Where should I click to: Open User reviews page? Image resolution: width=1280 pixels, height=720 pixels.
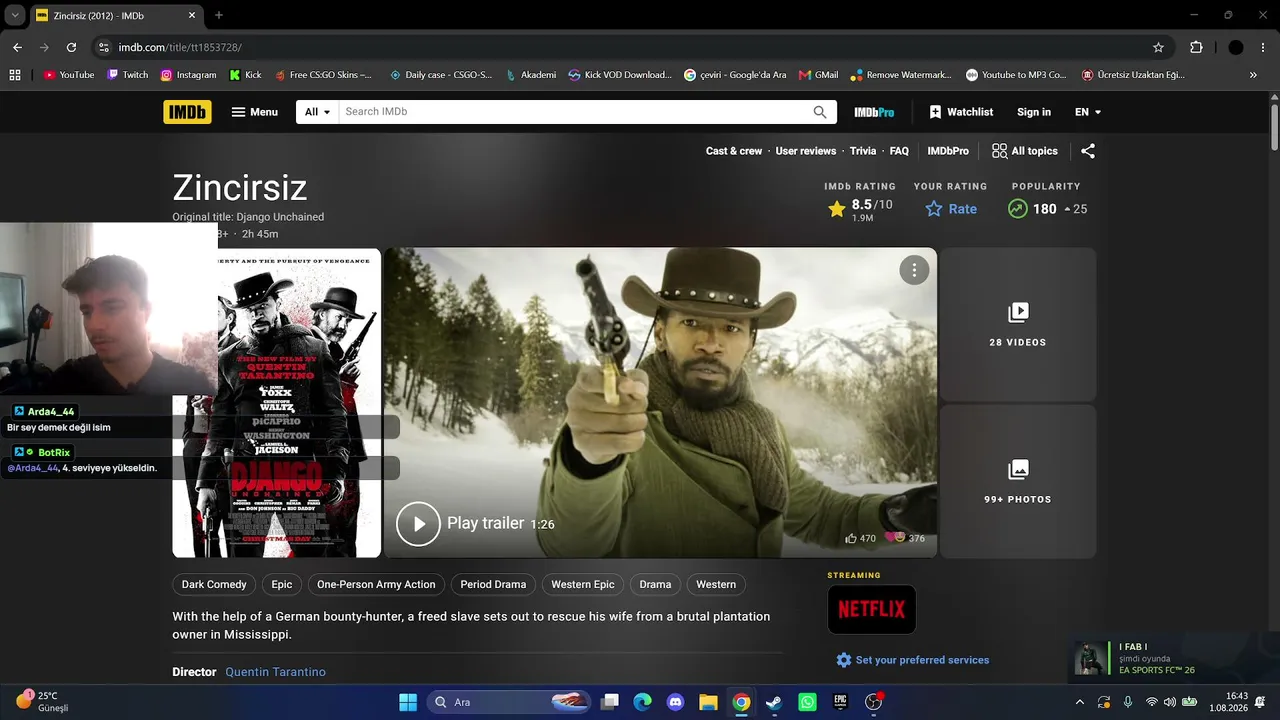coord(806,151)
